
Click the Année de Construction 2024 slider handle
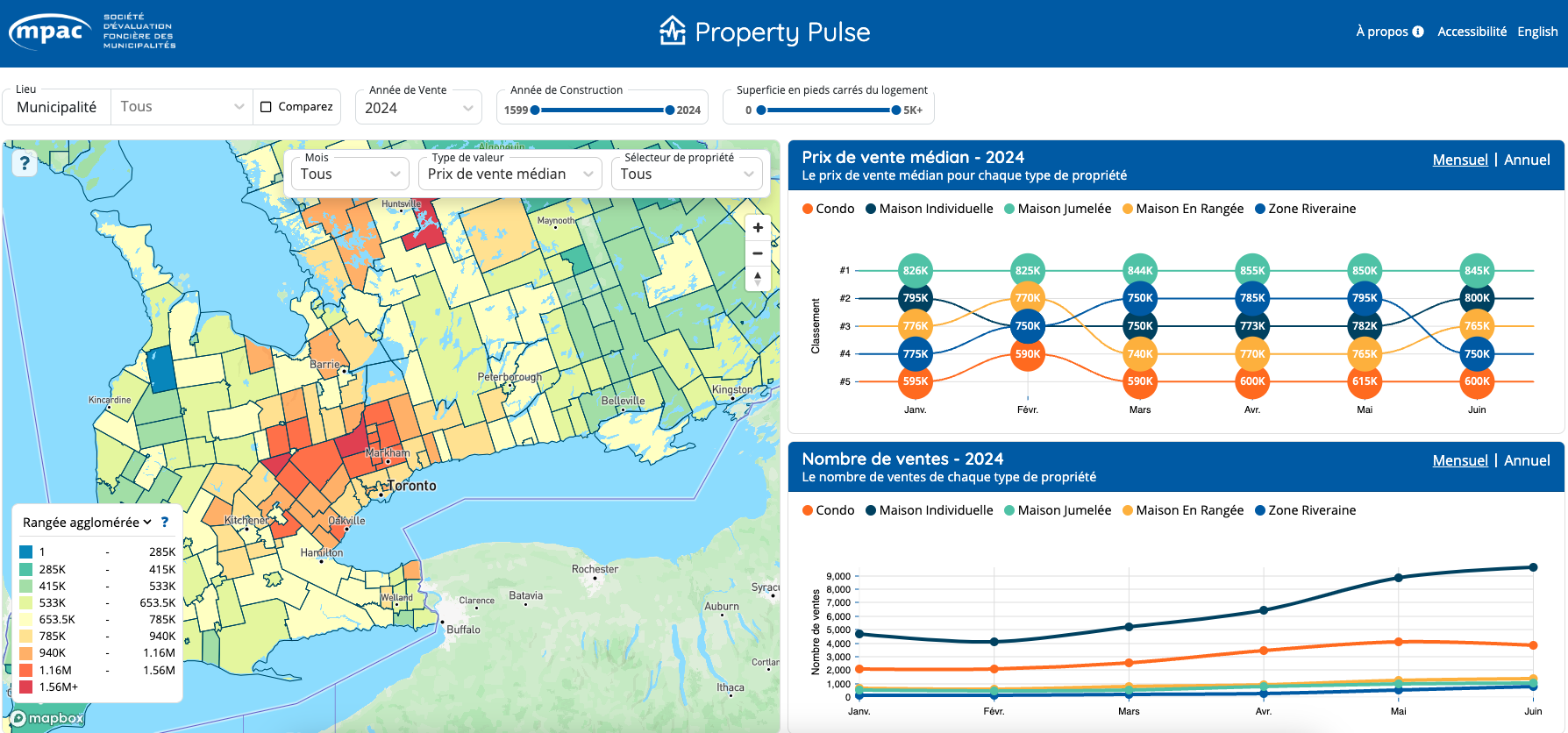point(670,110)
